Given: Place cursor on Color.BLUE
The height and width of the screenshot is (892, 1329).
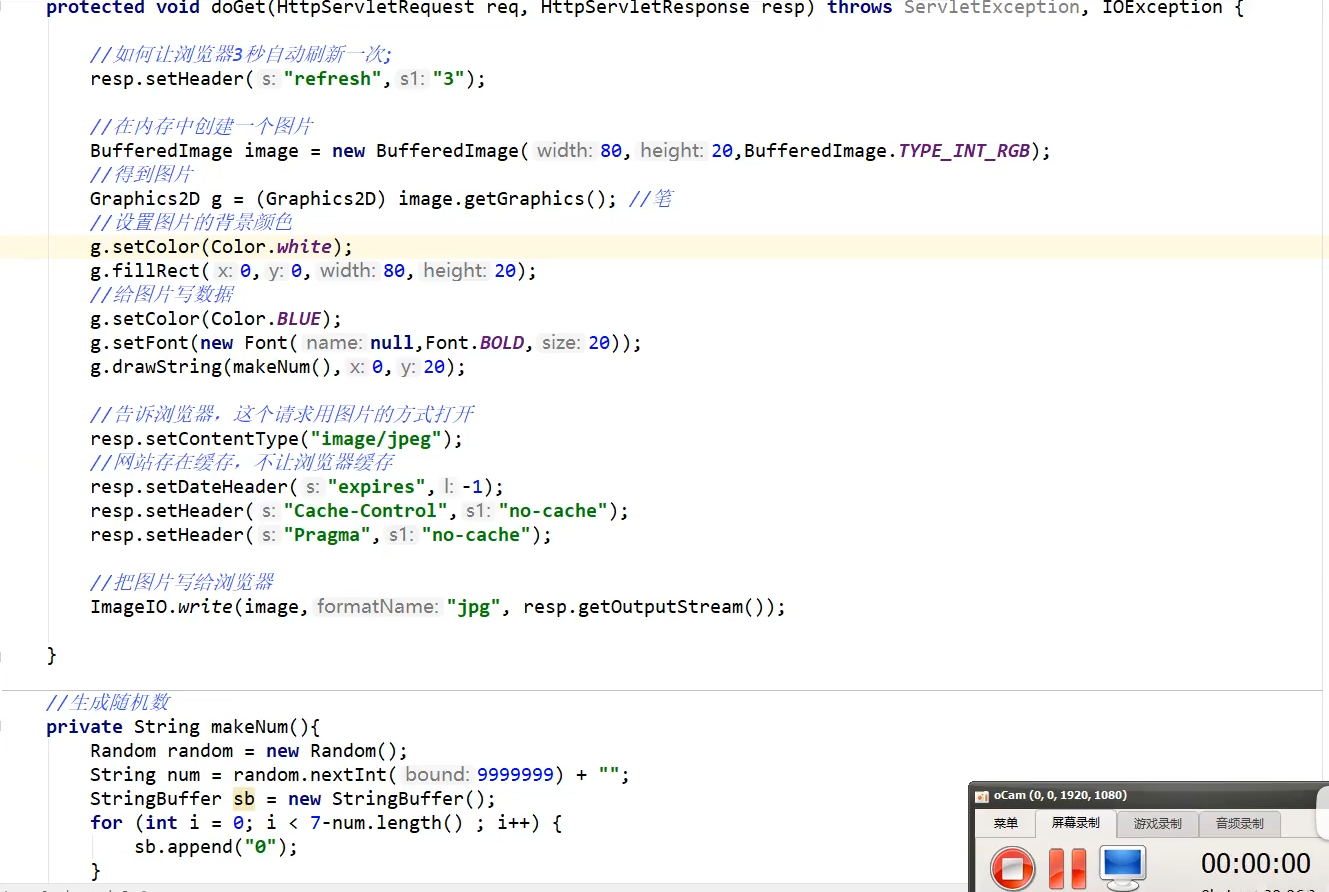Looking at the screenshot, I should click(266, 319).
